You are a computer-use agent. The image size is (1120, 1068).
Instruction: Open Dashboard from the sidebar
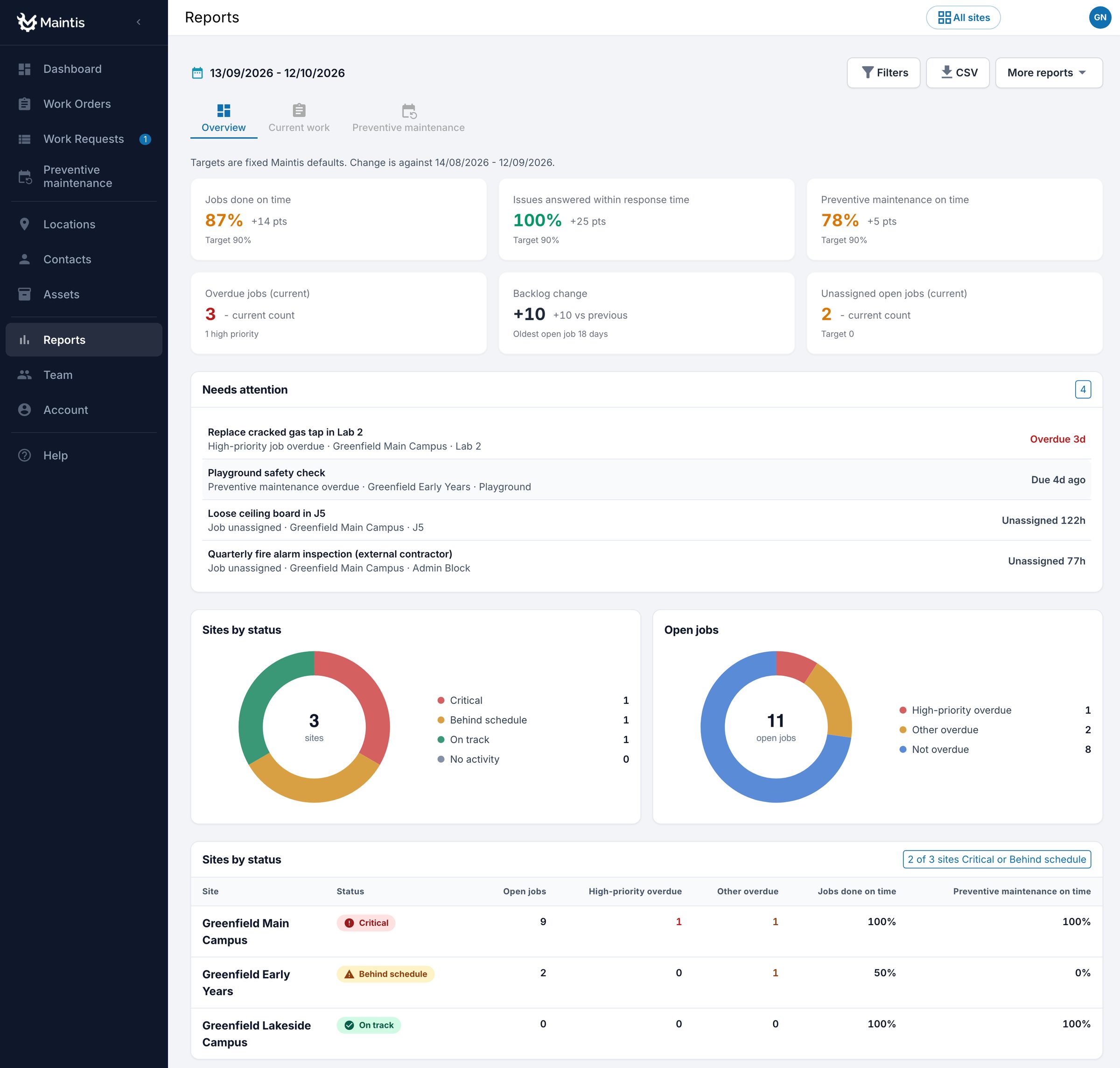coord(84,69)
